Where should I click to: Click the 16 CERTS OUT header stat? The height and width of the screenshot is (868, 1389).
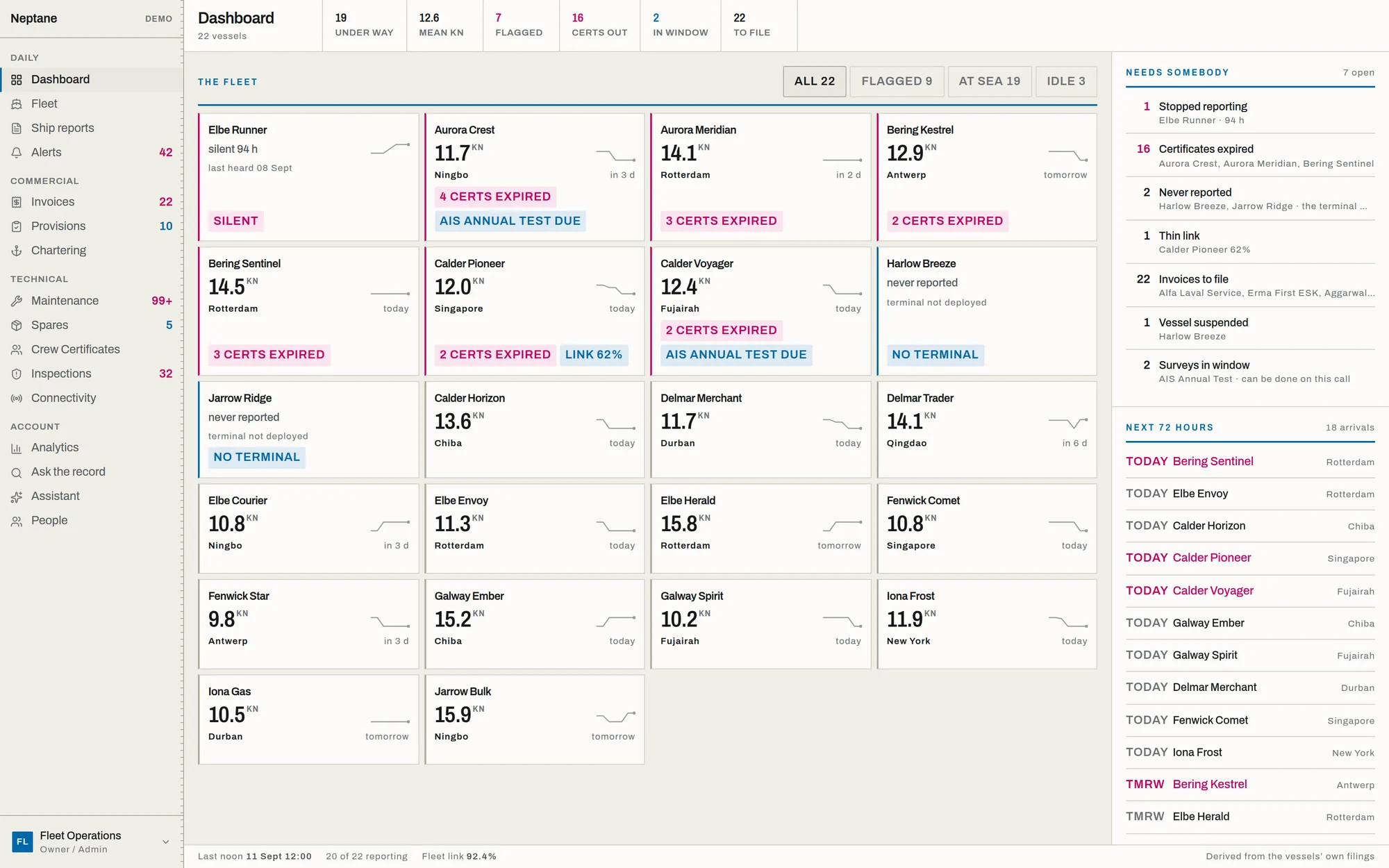click(x=599, y=25)
